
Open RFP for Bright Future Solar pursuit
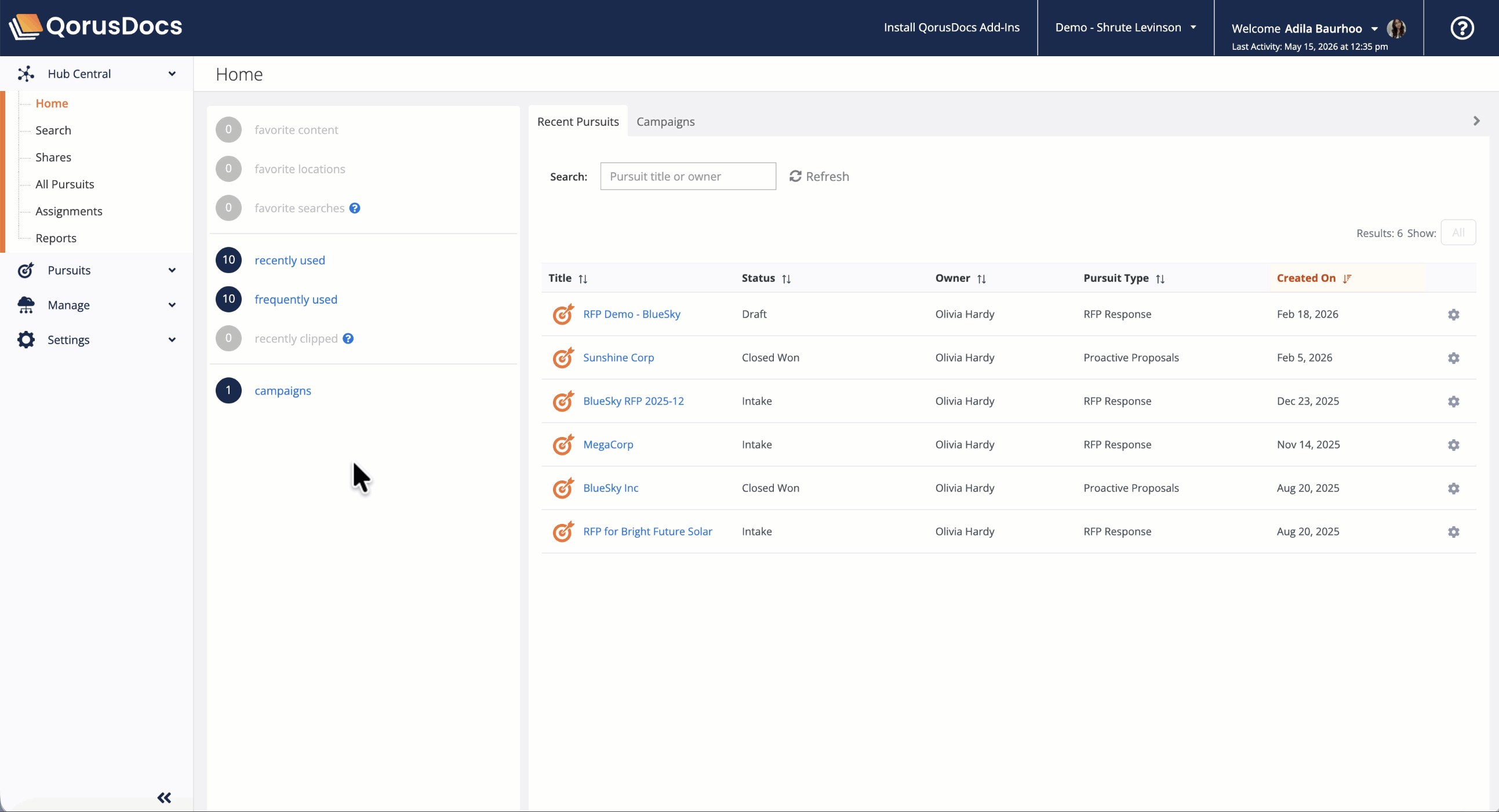tap(647, 531)
